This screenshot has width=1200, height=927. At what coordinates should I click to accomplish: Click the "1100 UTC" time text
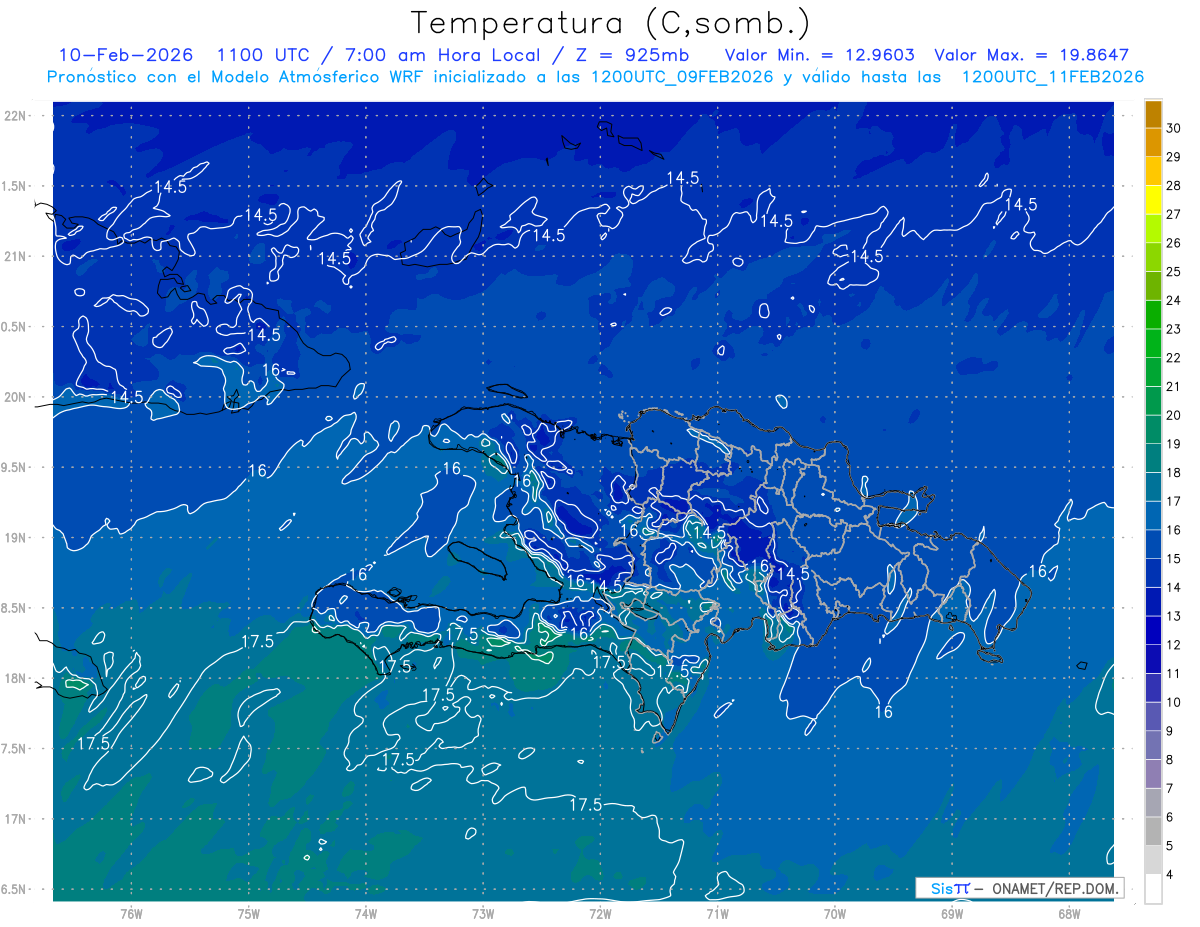(263, 55)
